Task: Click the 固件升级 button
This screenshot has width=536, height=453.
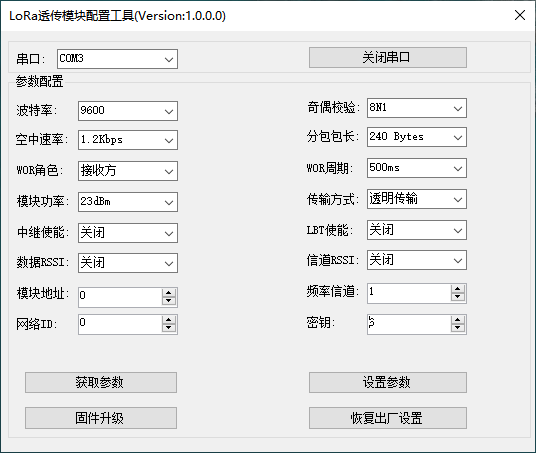Action: (101, 417)
